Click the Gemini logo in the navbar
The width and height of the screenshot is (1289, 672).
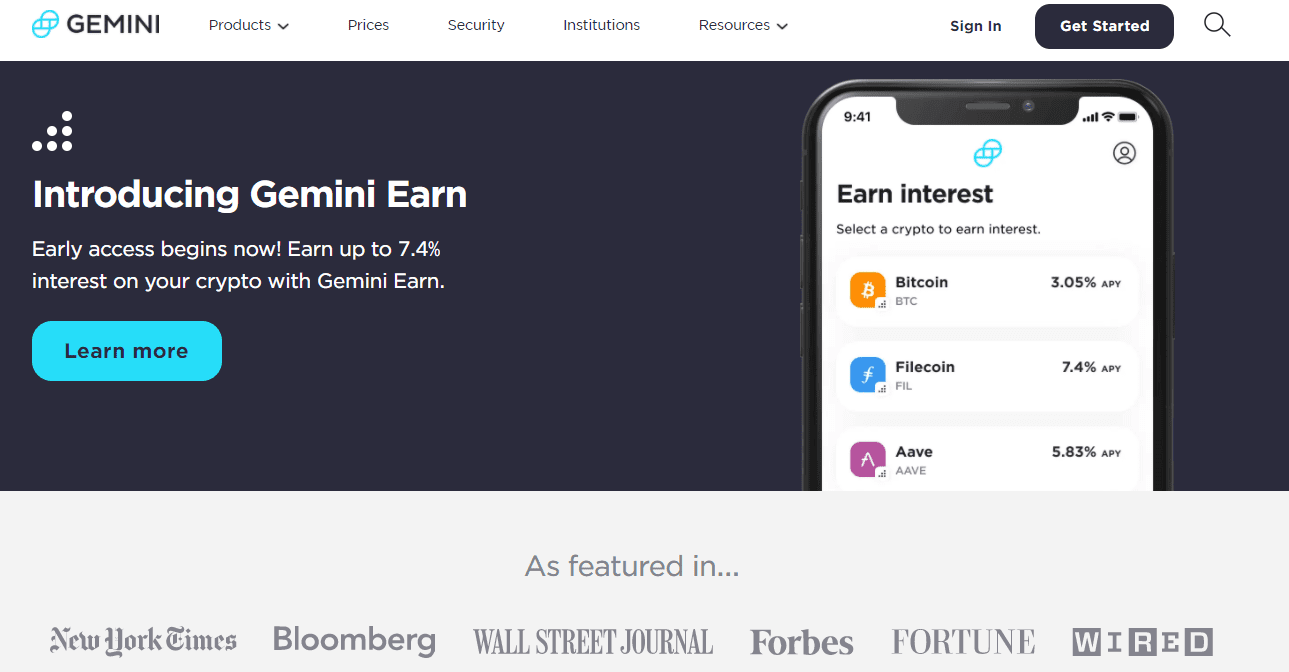pos(95,23)
